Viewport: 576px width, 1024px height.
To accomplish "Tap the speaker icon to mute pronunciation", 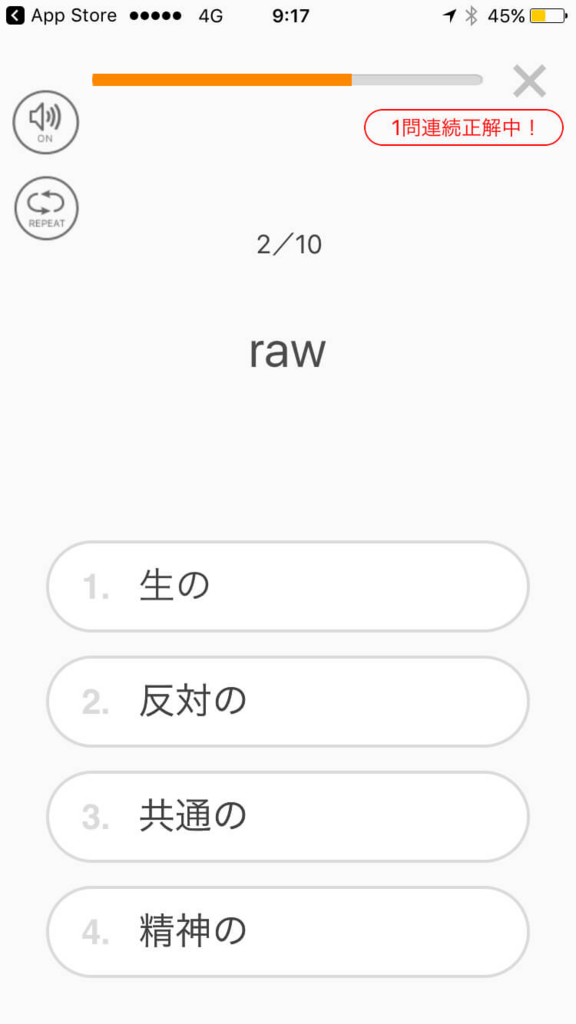I will [46, 122].
